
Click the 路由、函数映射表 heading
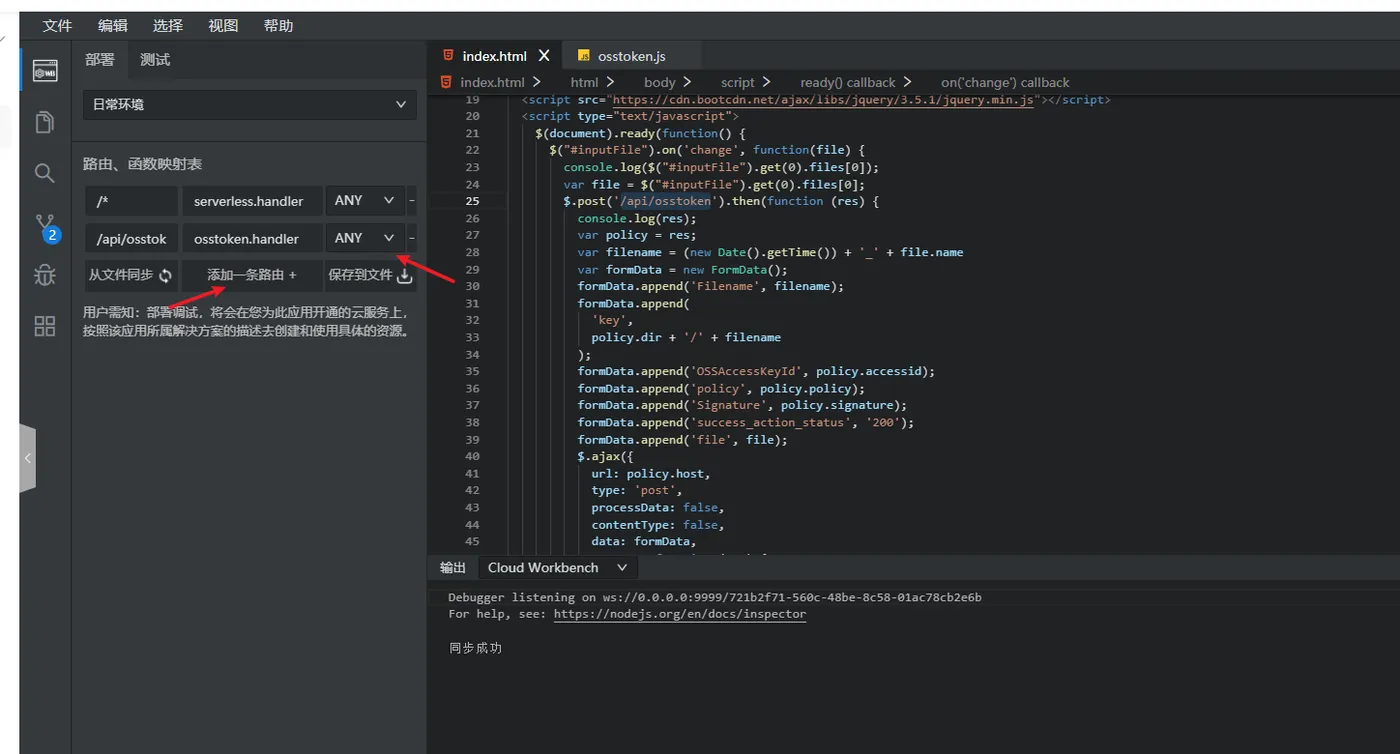click(143, 164)
